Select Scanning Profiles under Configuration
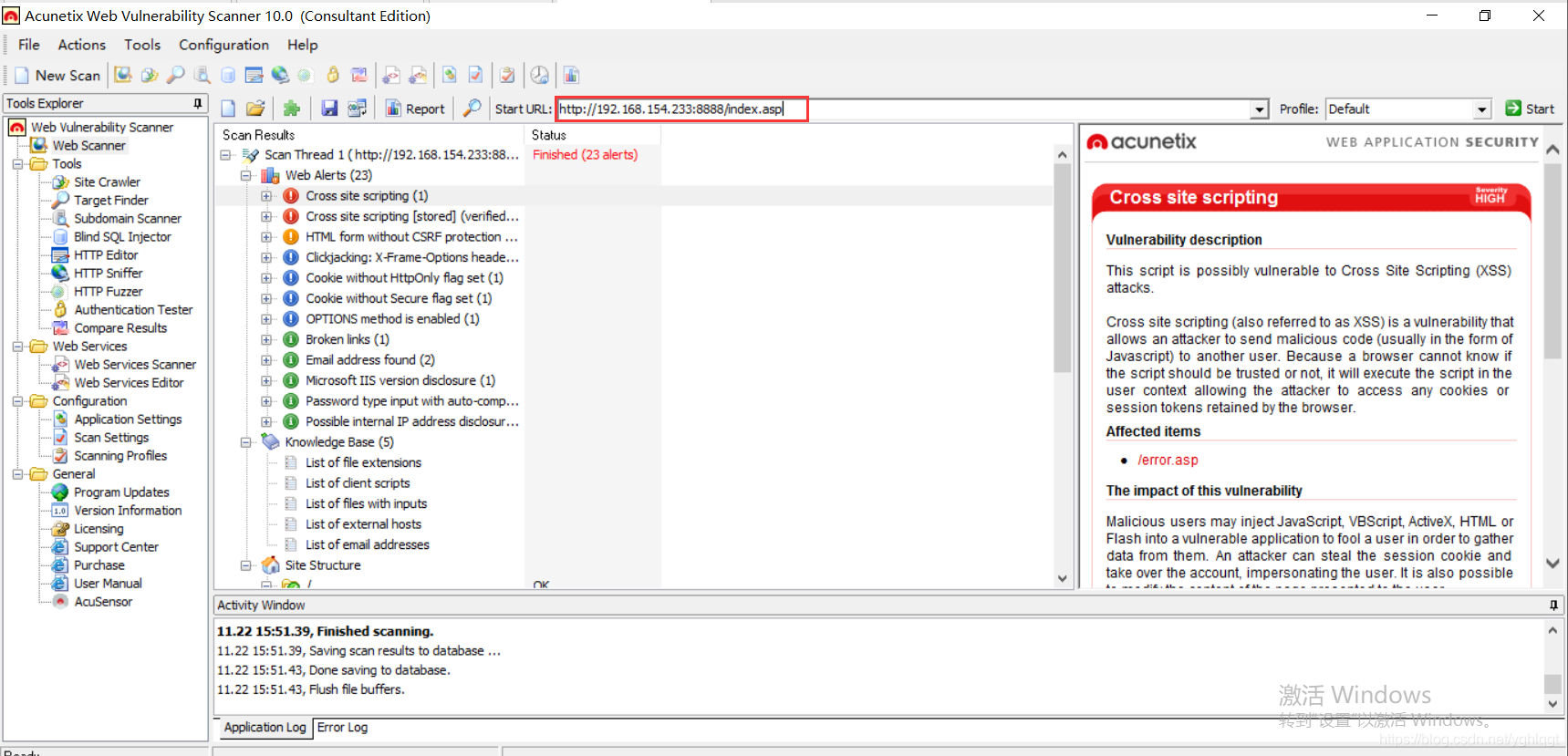The height and width of the screenshot is (756, 1568). pyautogui.click(x=120, y=456)
